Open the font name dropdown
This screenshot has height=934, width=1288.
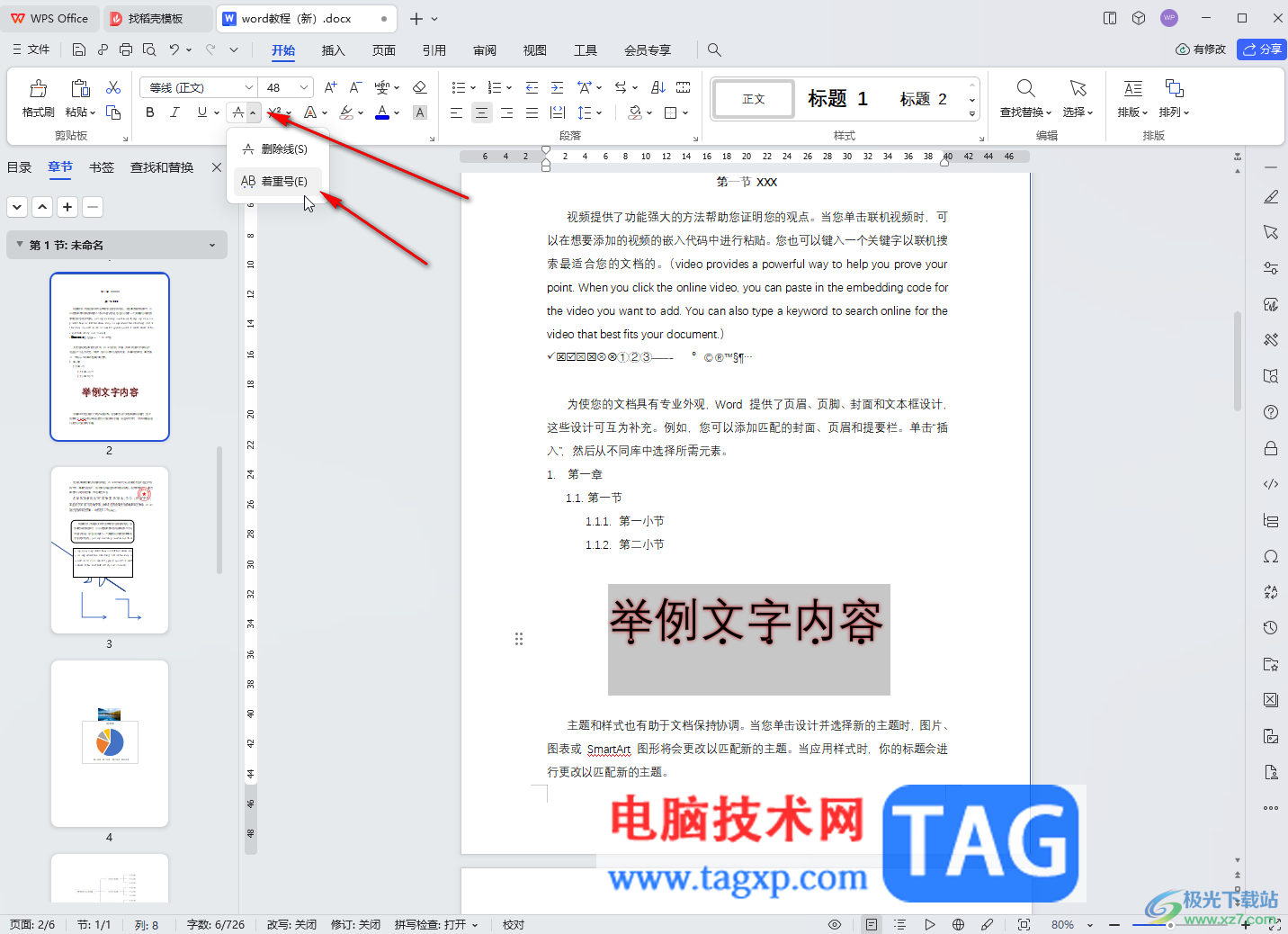[248, 87]
